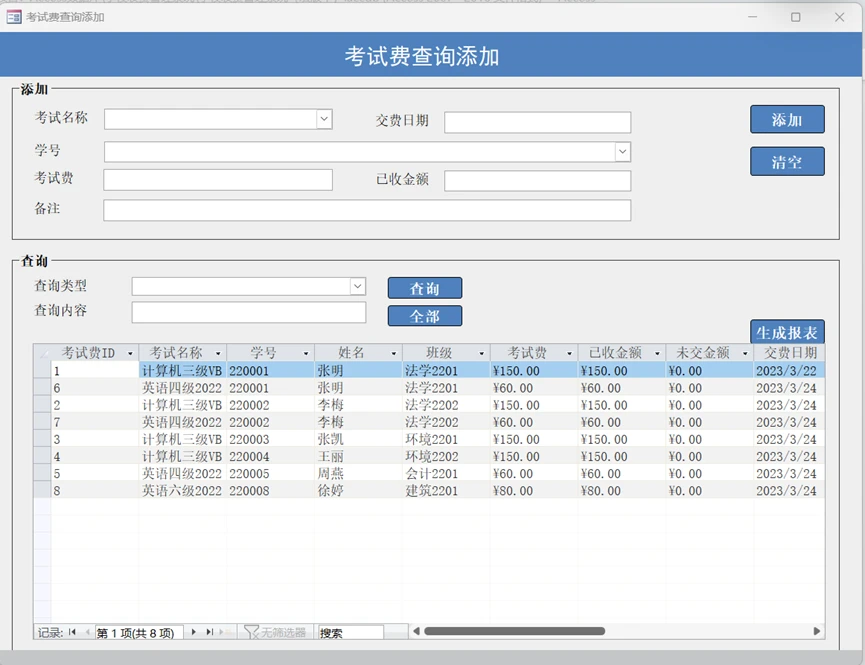Click the 搜索 box in record navigator
This screenshot has width=865, height=665.
(x=350, y=632)
